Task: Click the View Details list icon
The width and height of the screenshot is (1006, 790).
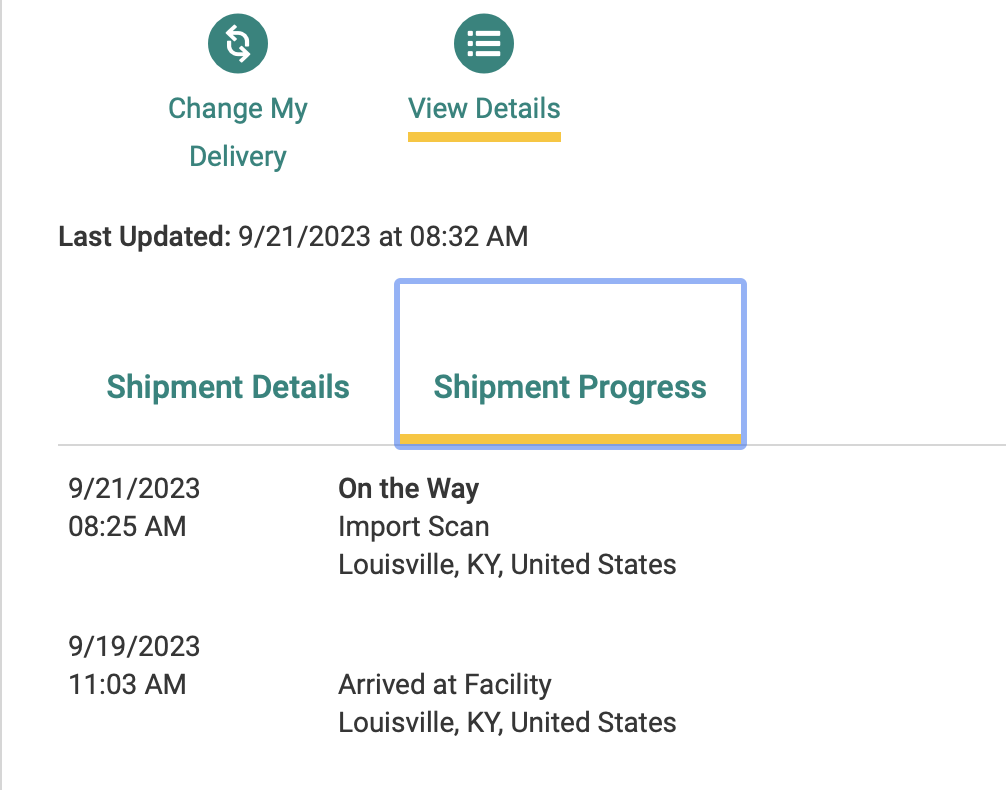Action: (x=484, y=44)
